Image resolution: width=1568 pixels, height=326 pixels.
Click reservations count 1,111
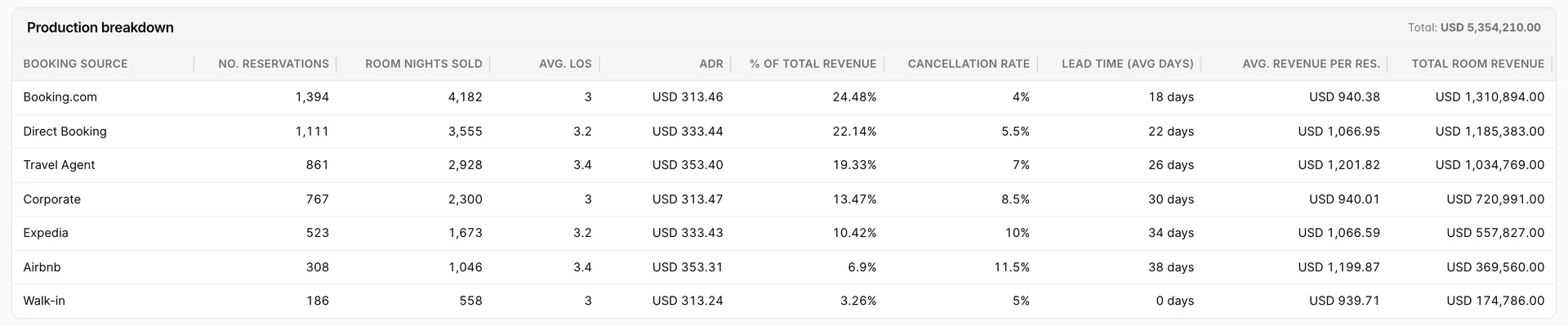pos(312,132)
